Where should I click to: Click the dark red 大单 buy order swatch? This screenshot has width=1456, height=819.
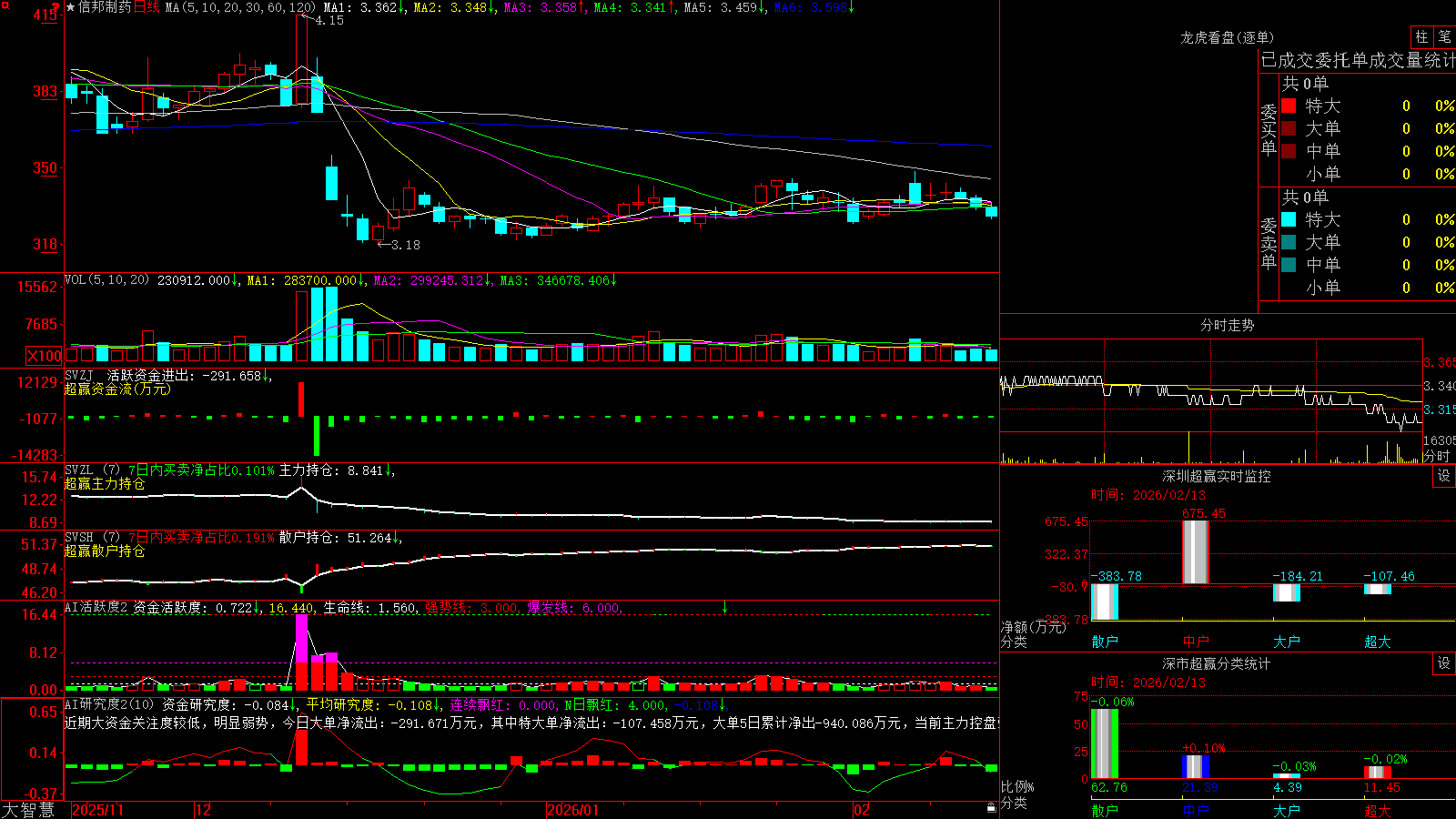pyautogui.click(x=1289, y=128)
